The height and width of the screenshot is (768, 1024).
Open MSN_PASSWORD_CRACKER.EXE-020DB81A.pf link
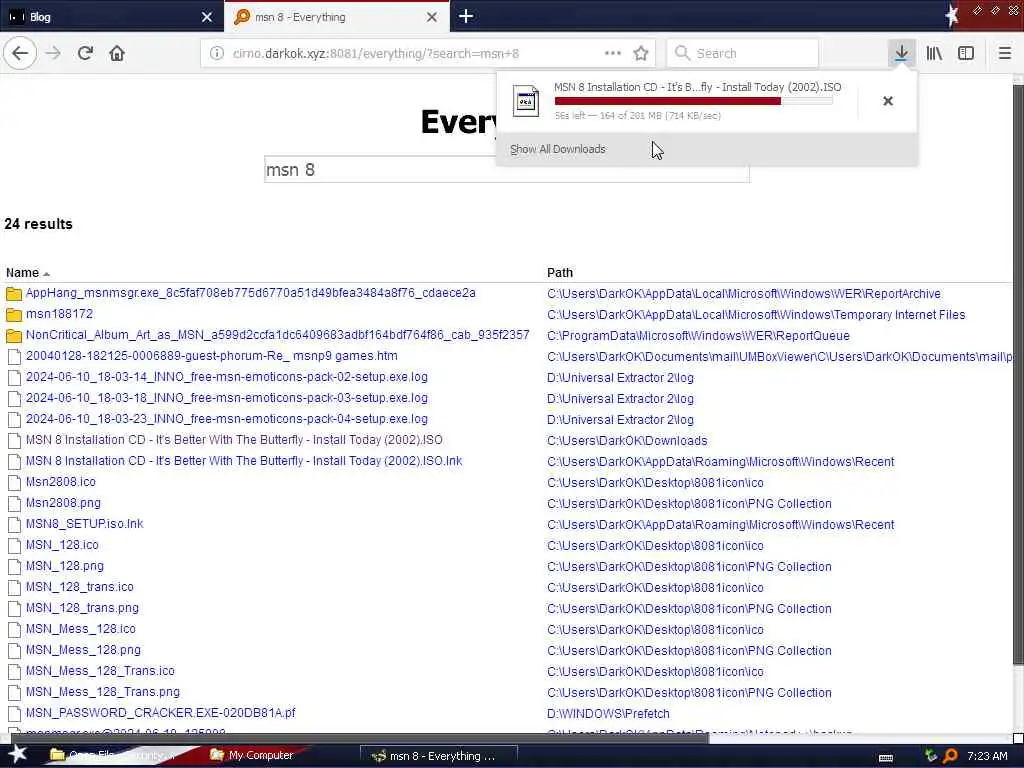click(161, 712)
